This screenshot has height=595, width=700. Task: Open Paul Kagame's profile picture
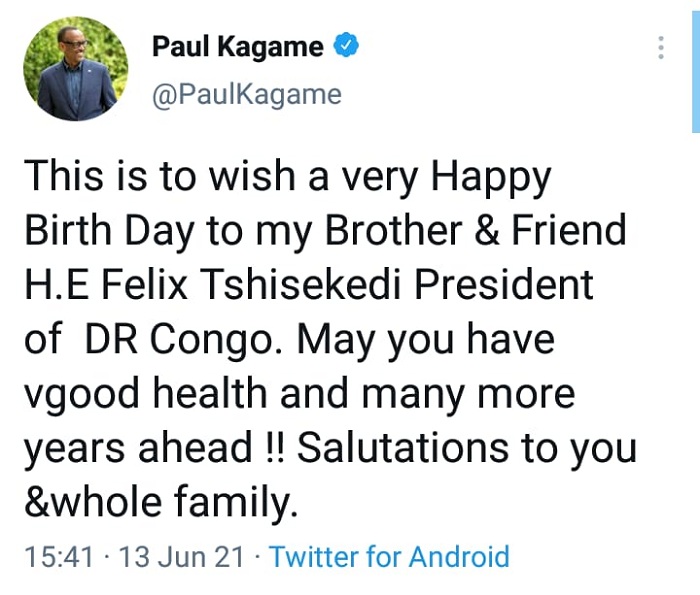pos(75,69)
